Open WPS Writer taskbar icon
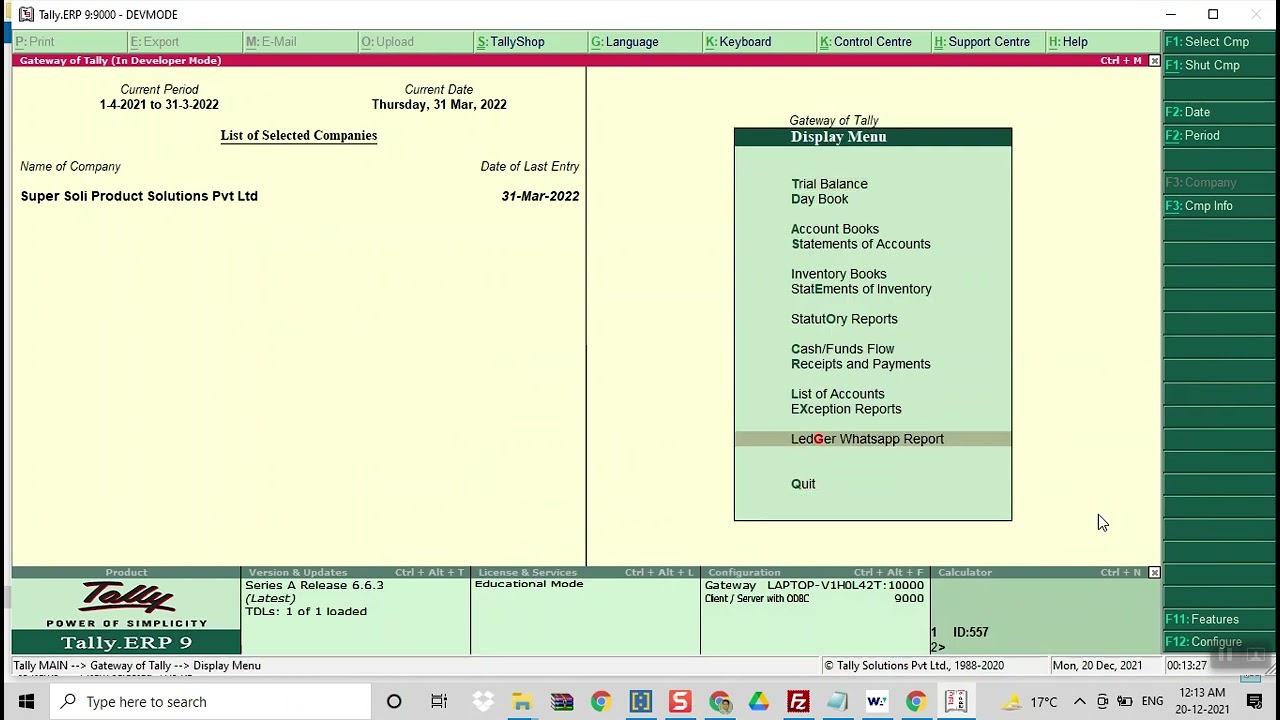Viewport: 1280px width, 720px height. pos(876,702)
